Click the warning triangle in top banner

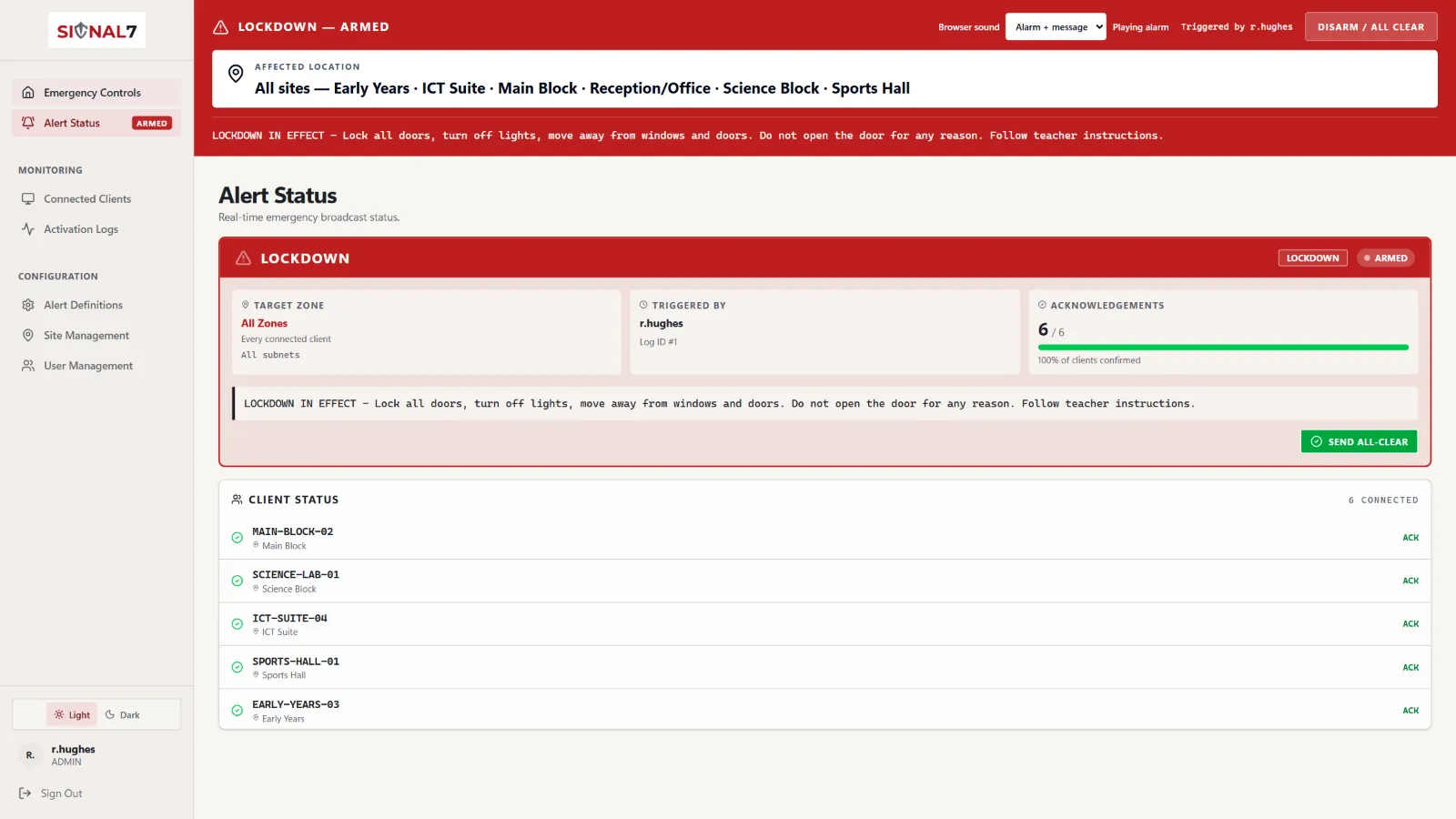click(x=220, y=27)
